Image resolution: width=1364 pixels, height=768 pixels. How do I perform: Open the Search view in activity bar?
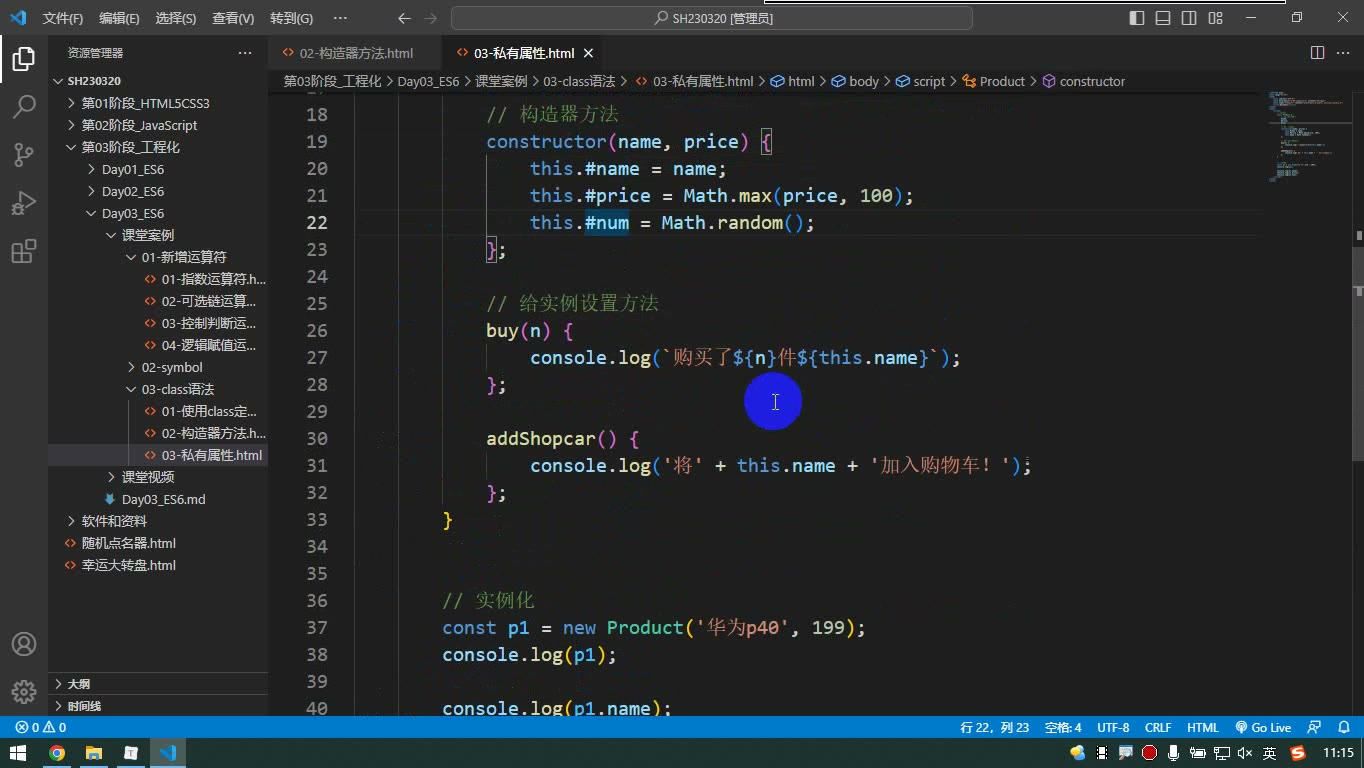pos(24,106)
